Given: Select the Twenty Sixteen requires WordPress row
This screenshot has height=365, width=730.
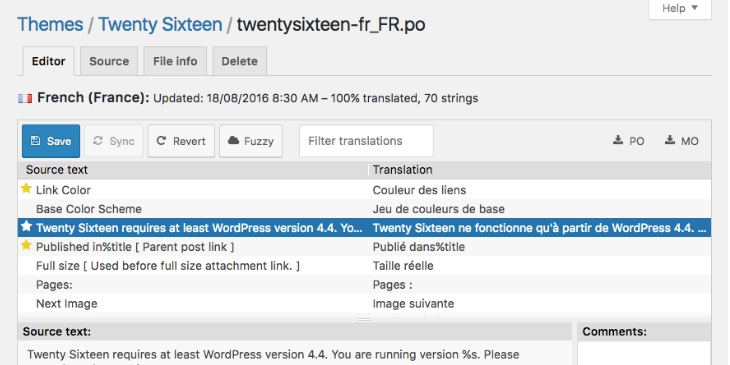Looking at the screenshot, I should (x=365, y=228).
